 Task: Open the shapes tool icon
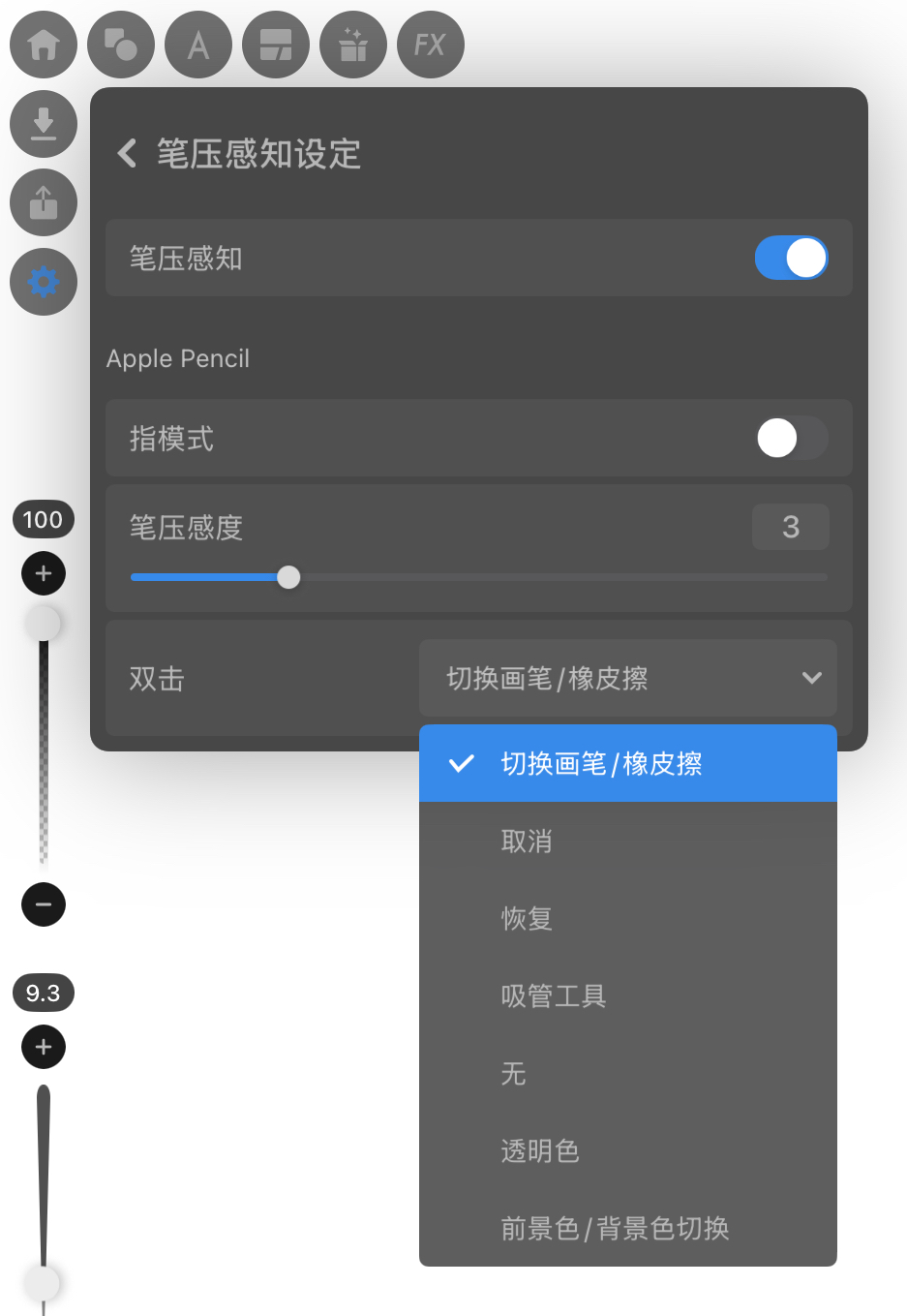point(121,45)
